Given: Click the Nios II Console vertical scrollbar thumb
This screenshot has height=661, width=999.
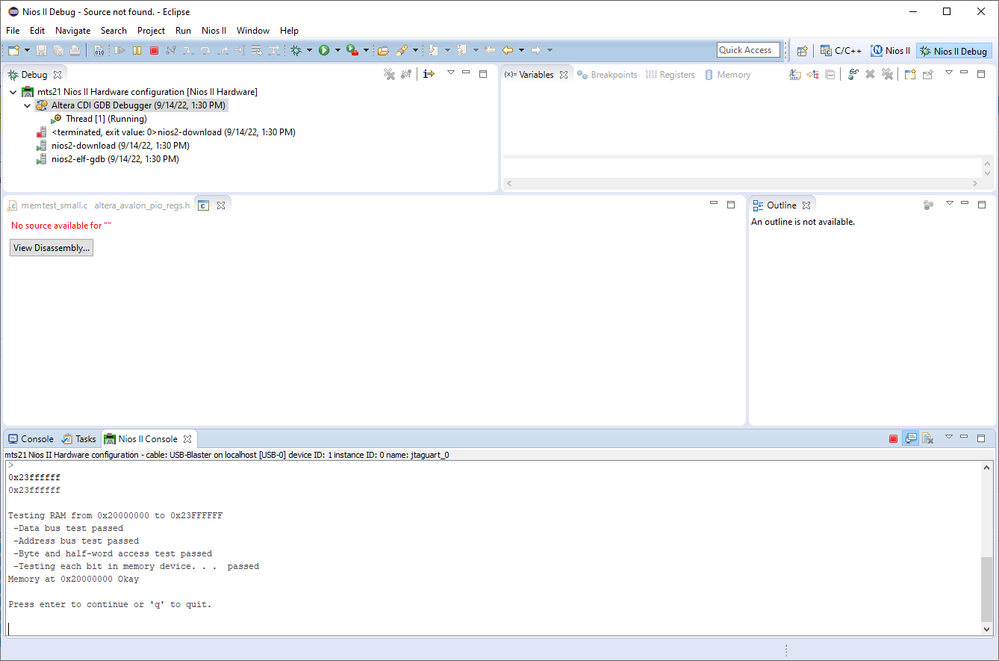Looking at the screenshot, I should tap(986, 589).
